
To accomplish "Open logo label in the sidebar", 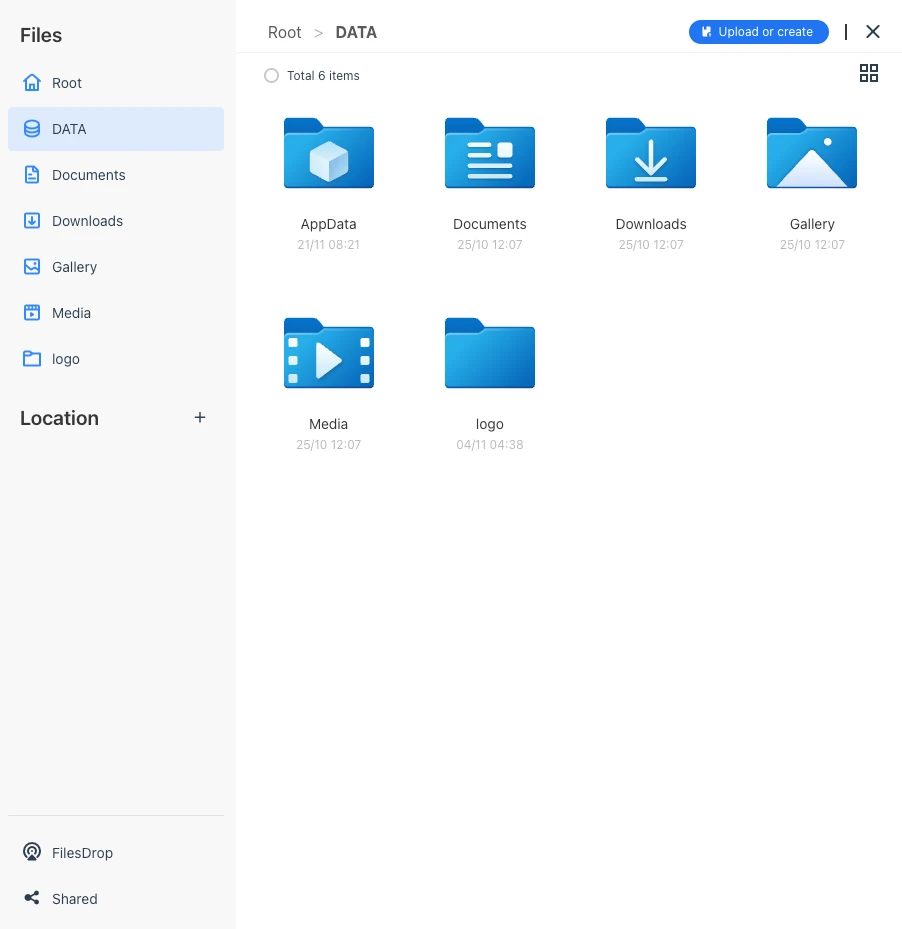I will tap(66, 360).
